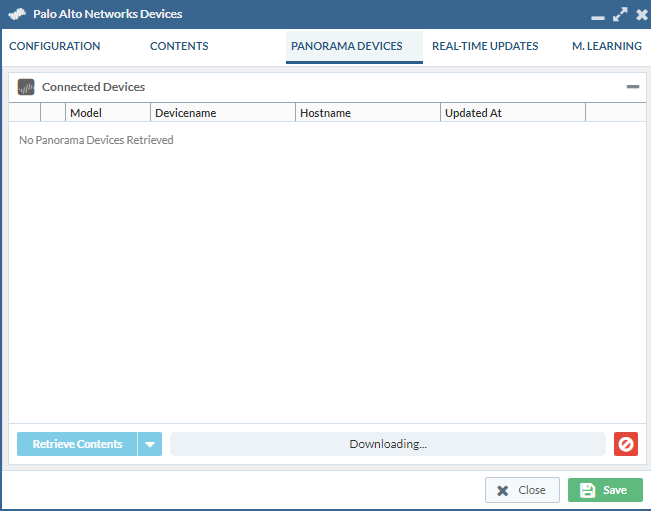
Task: Close the window with the title bar X
Action: 642,15
